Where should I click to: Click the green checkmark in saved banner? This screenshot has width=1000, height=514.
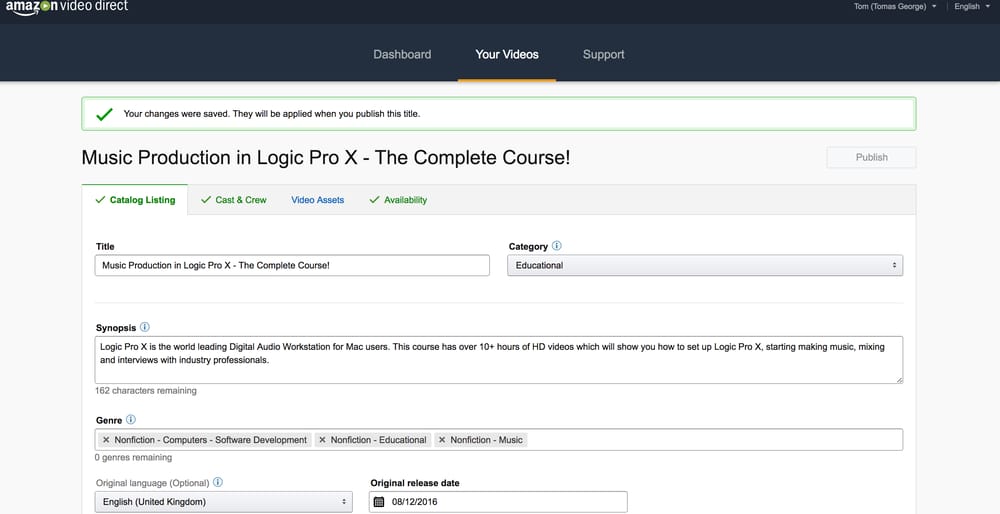104,114
